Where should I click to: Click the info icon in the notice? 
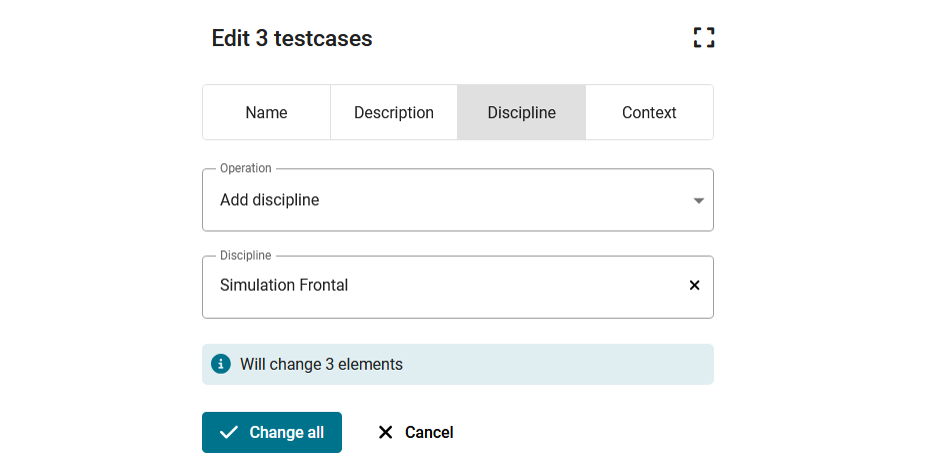point(221,364)
